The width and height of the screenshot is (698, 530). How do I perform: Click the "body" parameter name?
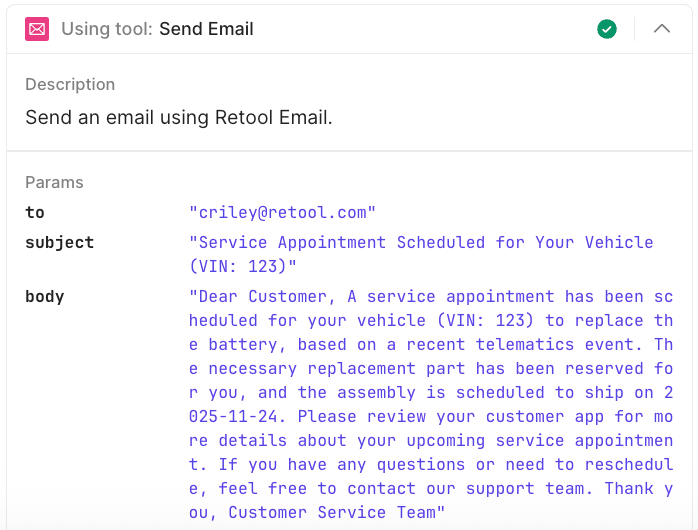coord(44,296)
